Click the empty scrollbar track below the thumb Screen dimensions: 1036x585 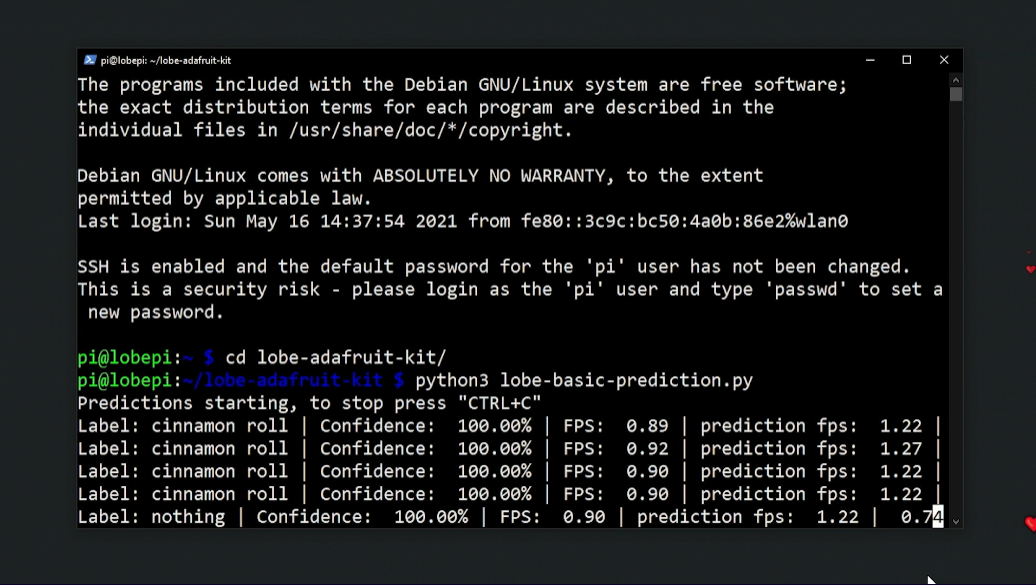(x=956, y=300)
